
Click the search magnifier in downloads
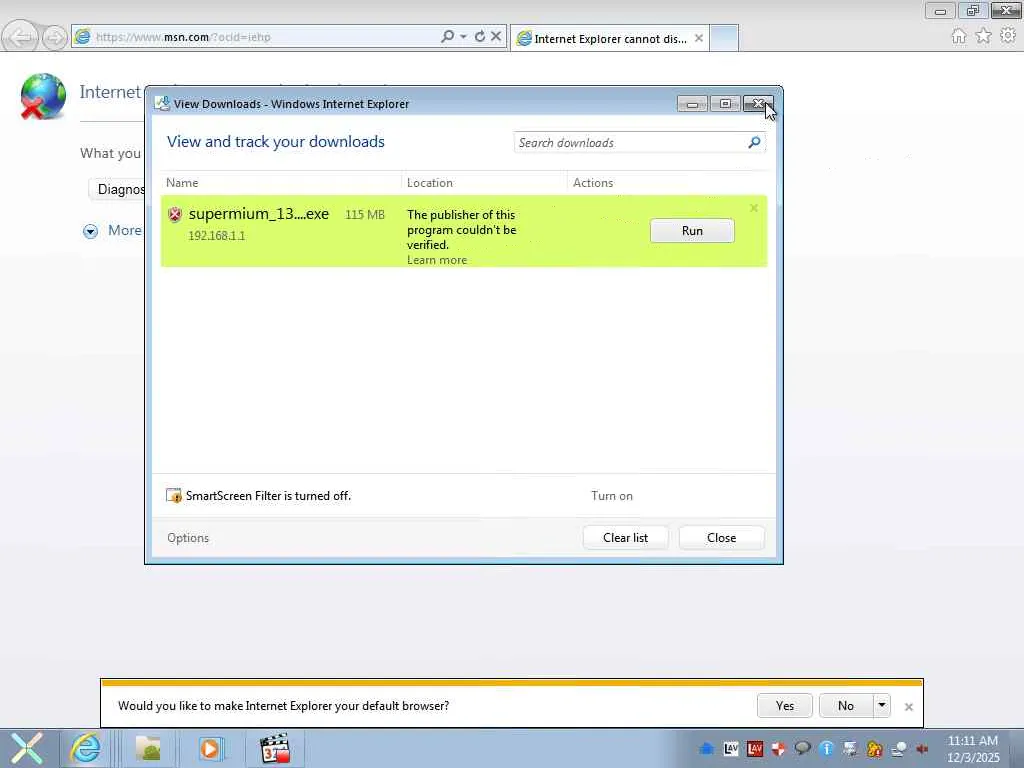click(x=754, y=142)
